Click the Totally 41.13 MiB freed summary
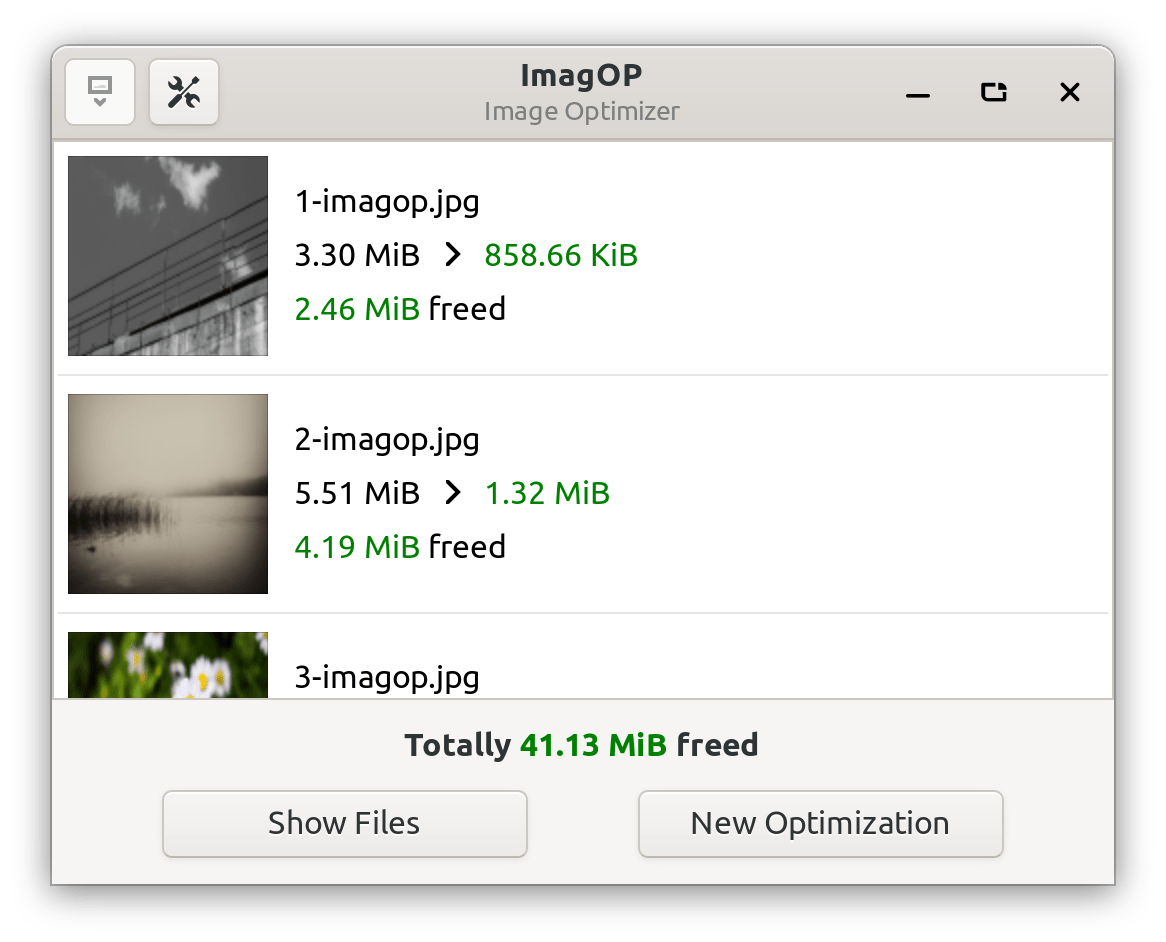 tap(582, 745)
